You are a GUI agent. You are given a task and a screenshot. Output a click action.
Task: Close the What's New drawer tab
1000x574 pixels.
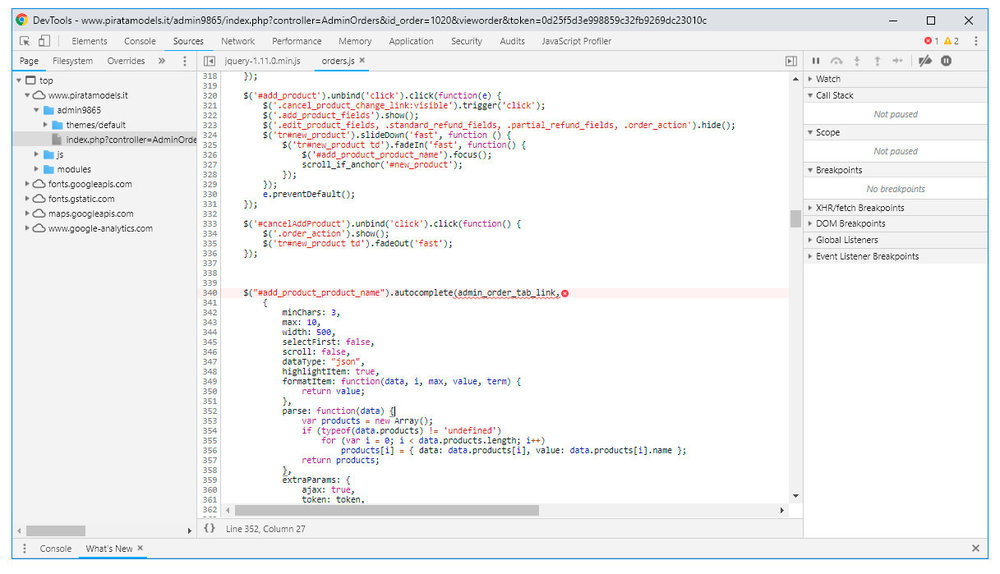[x=141, y=549]
